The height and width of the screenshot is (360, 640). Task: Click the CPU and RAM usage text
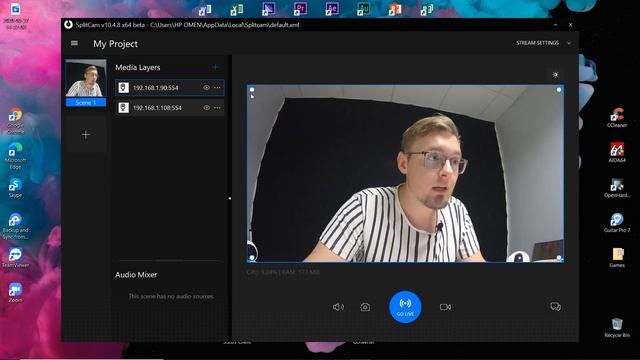[283, 272]
